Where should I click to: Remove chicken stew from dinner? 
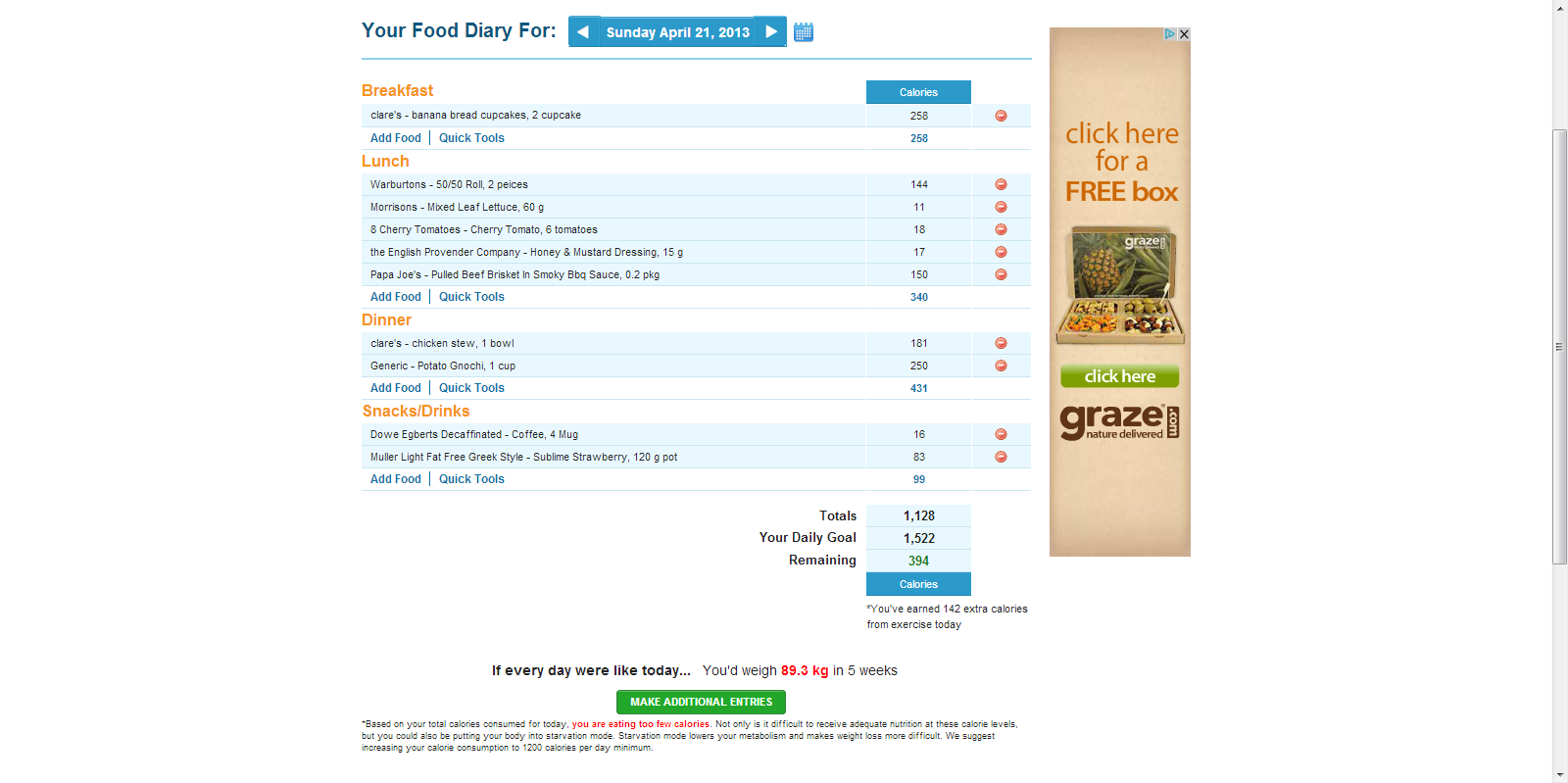(1001, 343)
